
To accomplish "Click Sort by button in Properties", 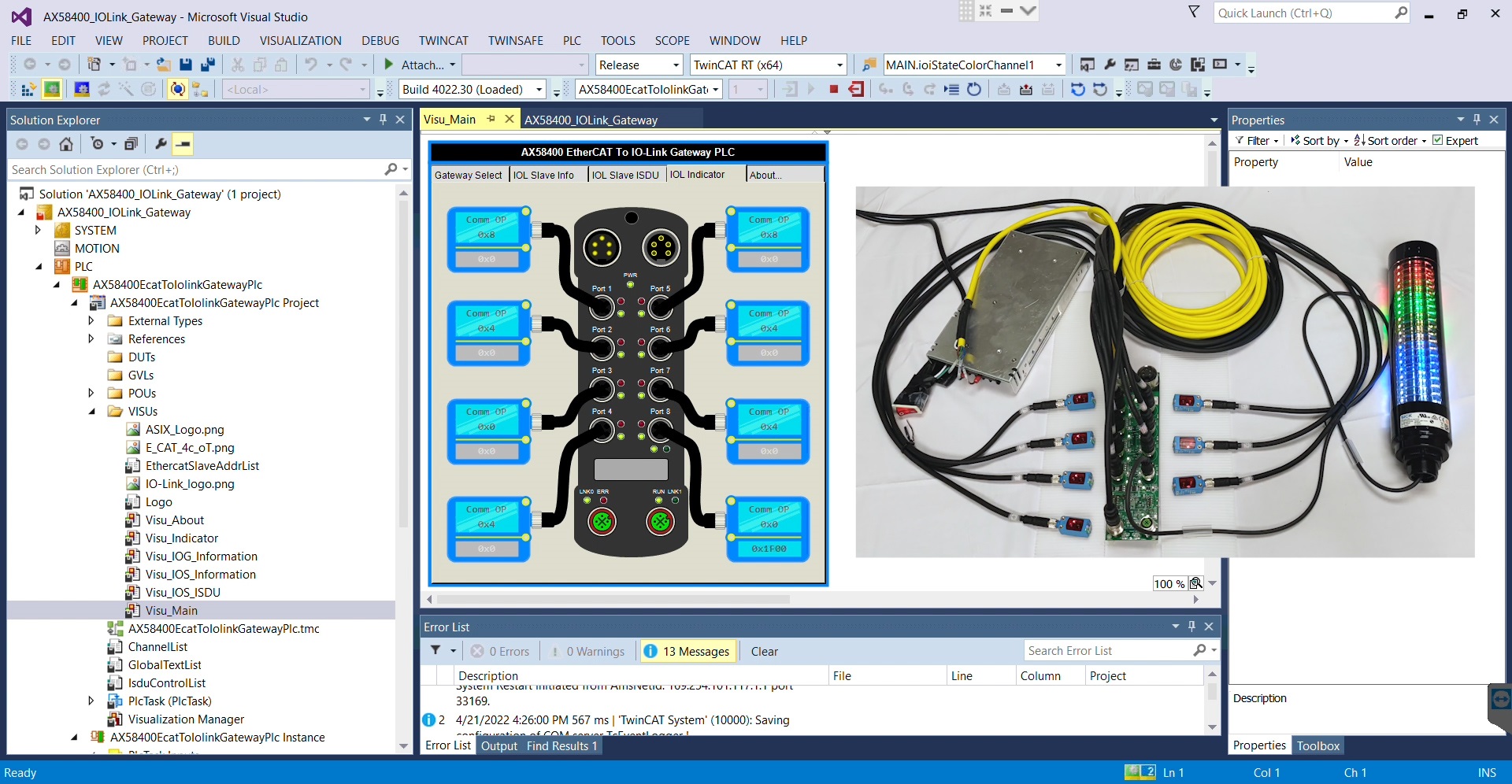I will 1319,140.
